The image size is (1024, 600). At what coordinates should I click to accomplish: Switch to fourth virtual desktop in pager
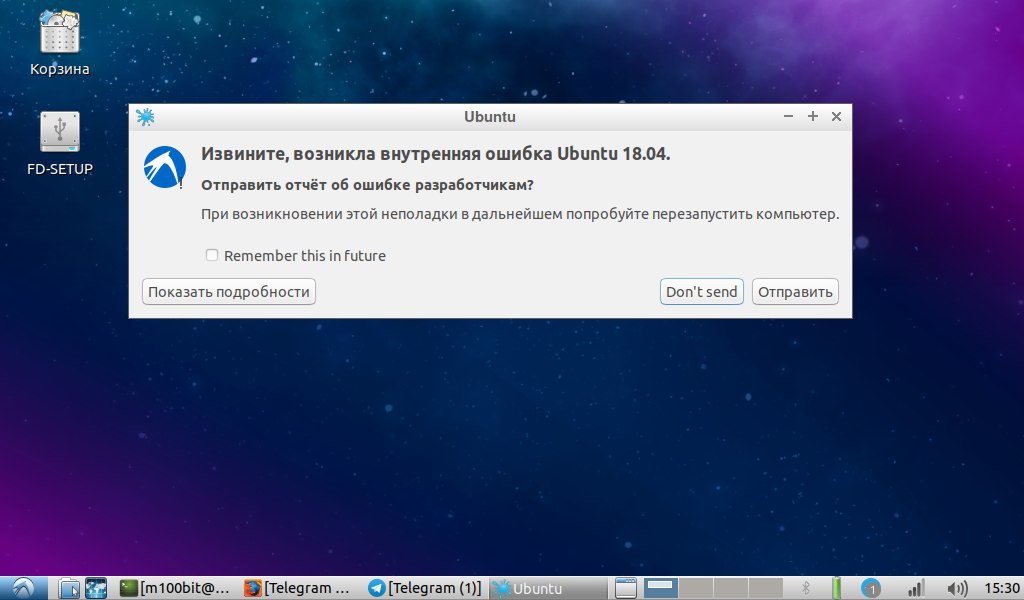(765, 588)
